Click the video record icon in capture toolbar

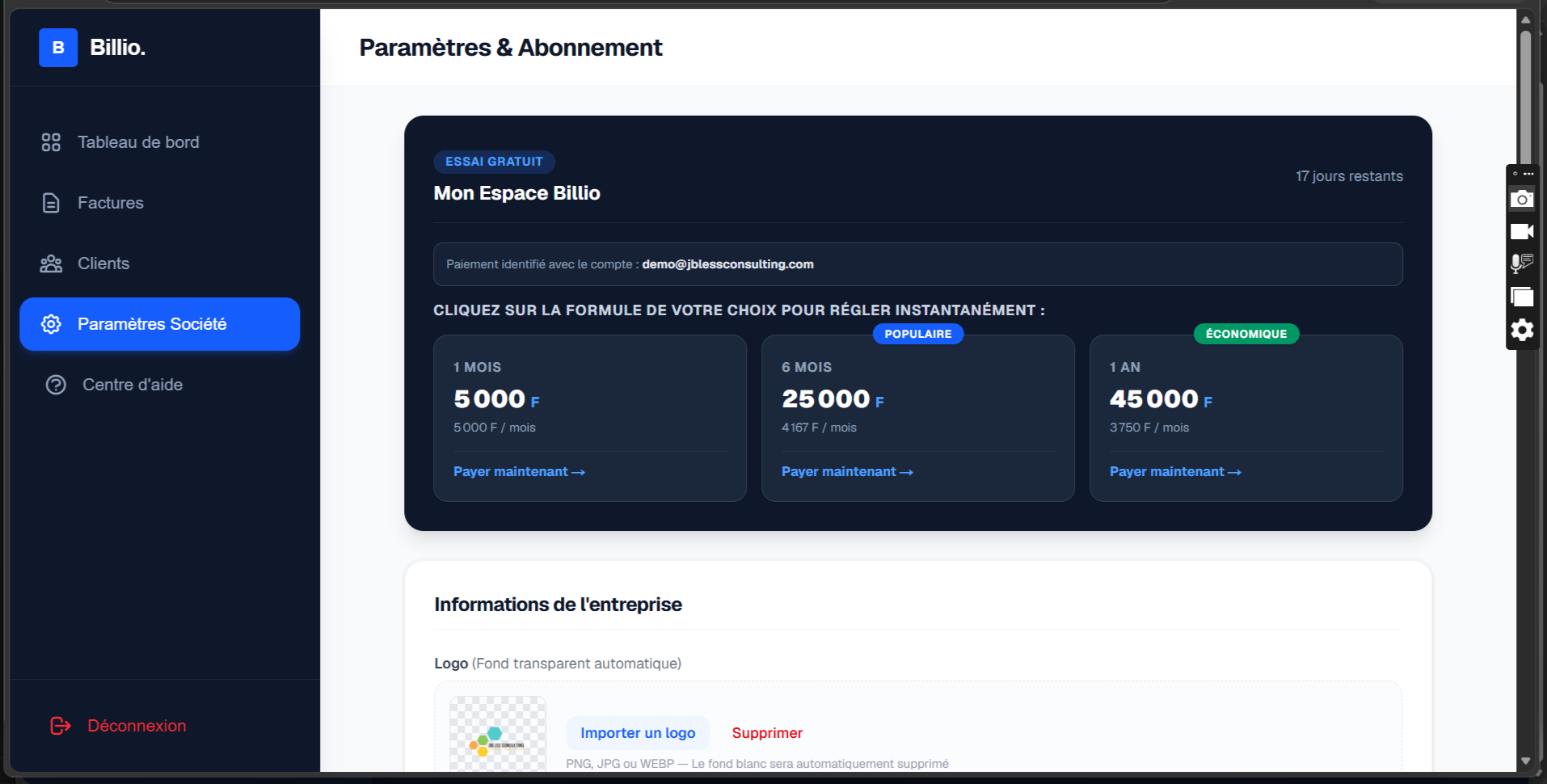[1522, 231]
